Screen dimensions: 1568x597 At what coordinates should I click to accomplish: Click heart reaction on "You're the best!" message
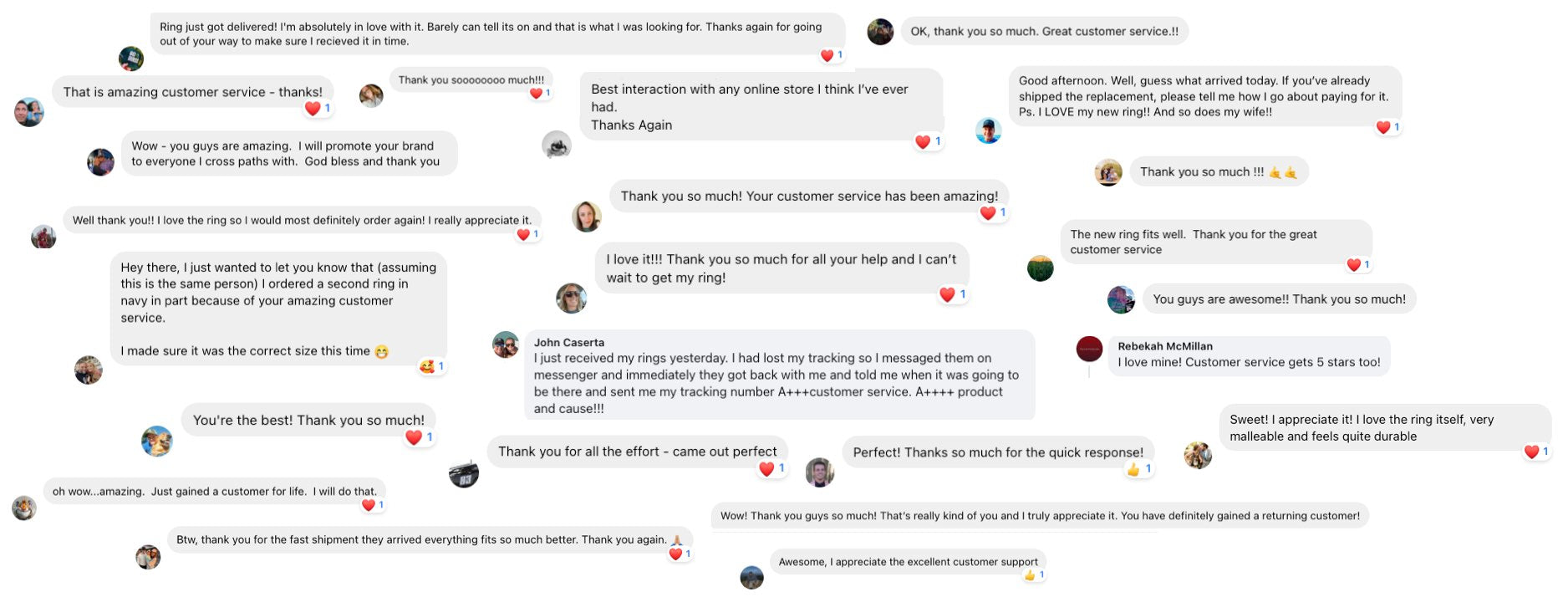tap(414, 437)
